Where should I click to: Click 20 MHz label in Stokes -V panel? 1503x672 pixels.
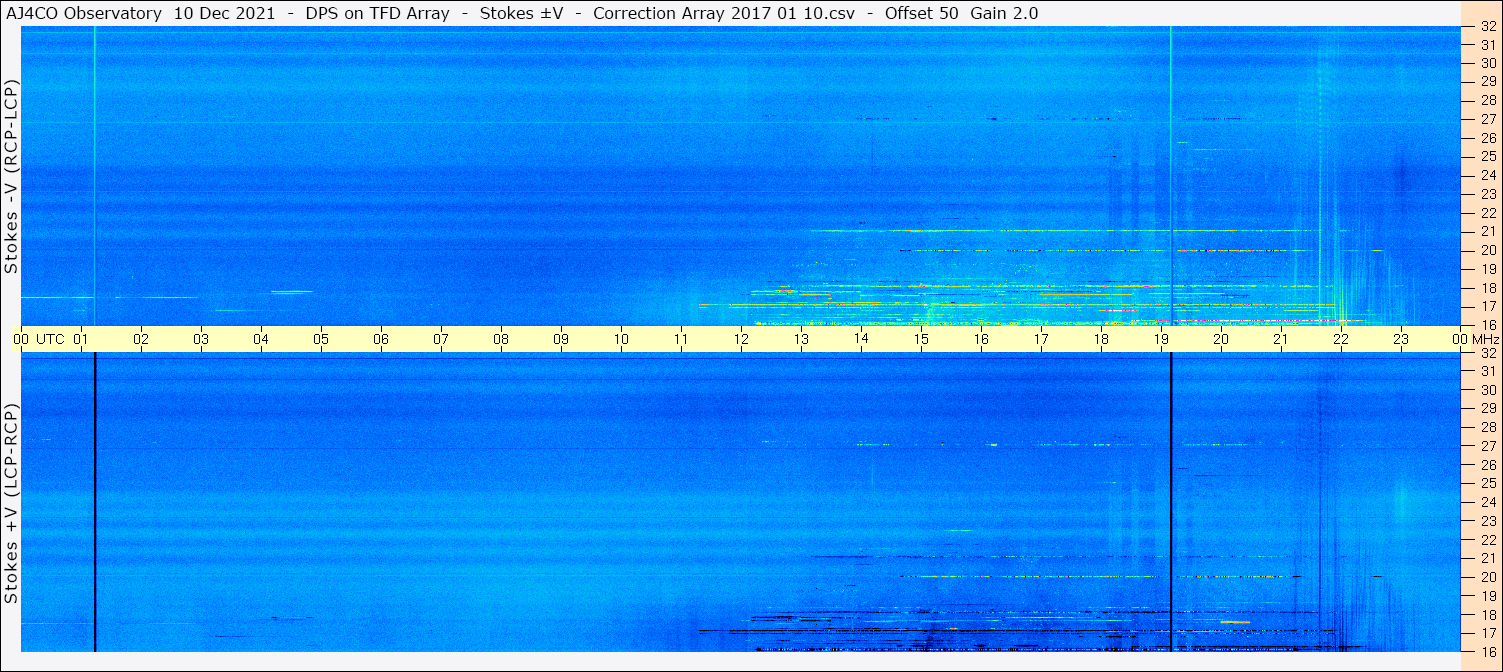1488,250
